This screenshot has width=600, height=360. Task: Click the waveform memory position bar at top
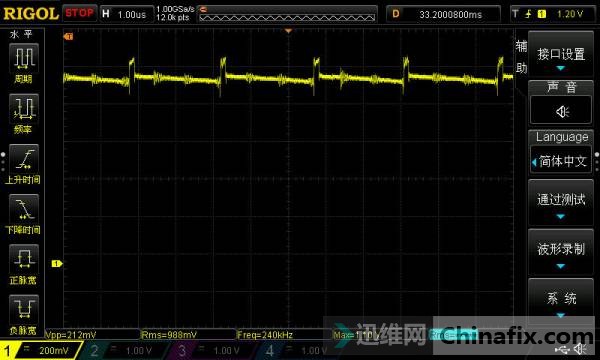point(287,17)
